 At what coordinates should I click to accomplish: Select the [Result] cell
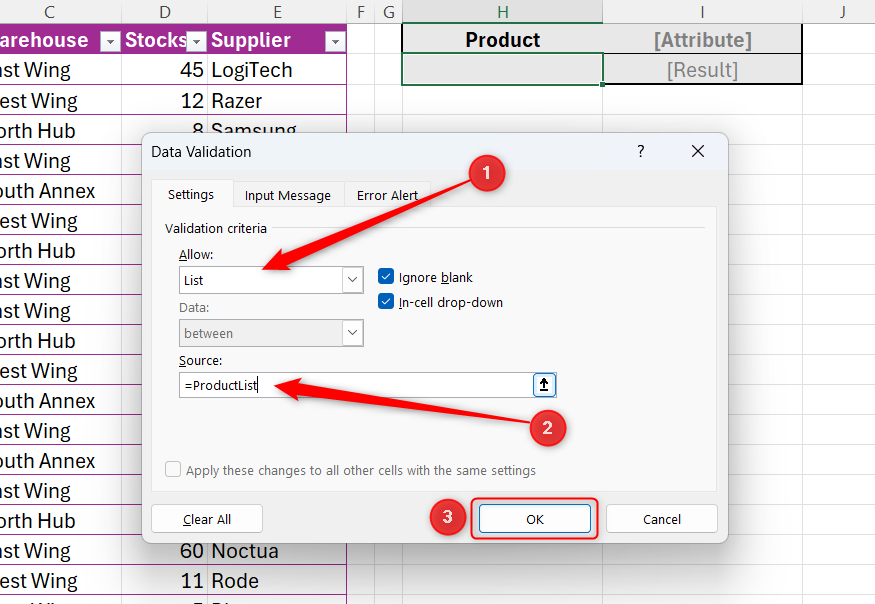(x=701, y=70)
